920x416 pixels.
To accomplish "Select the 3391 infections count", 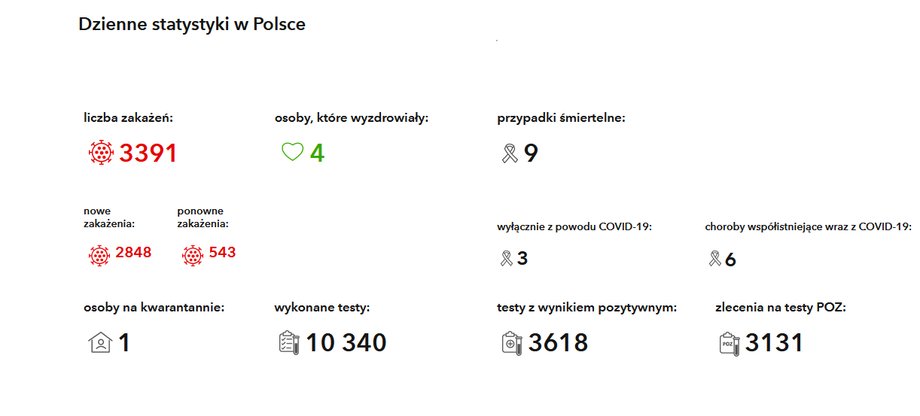I will (148, 153).
